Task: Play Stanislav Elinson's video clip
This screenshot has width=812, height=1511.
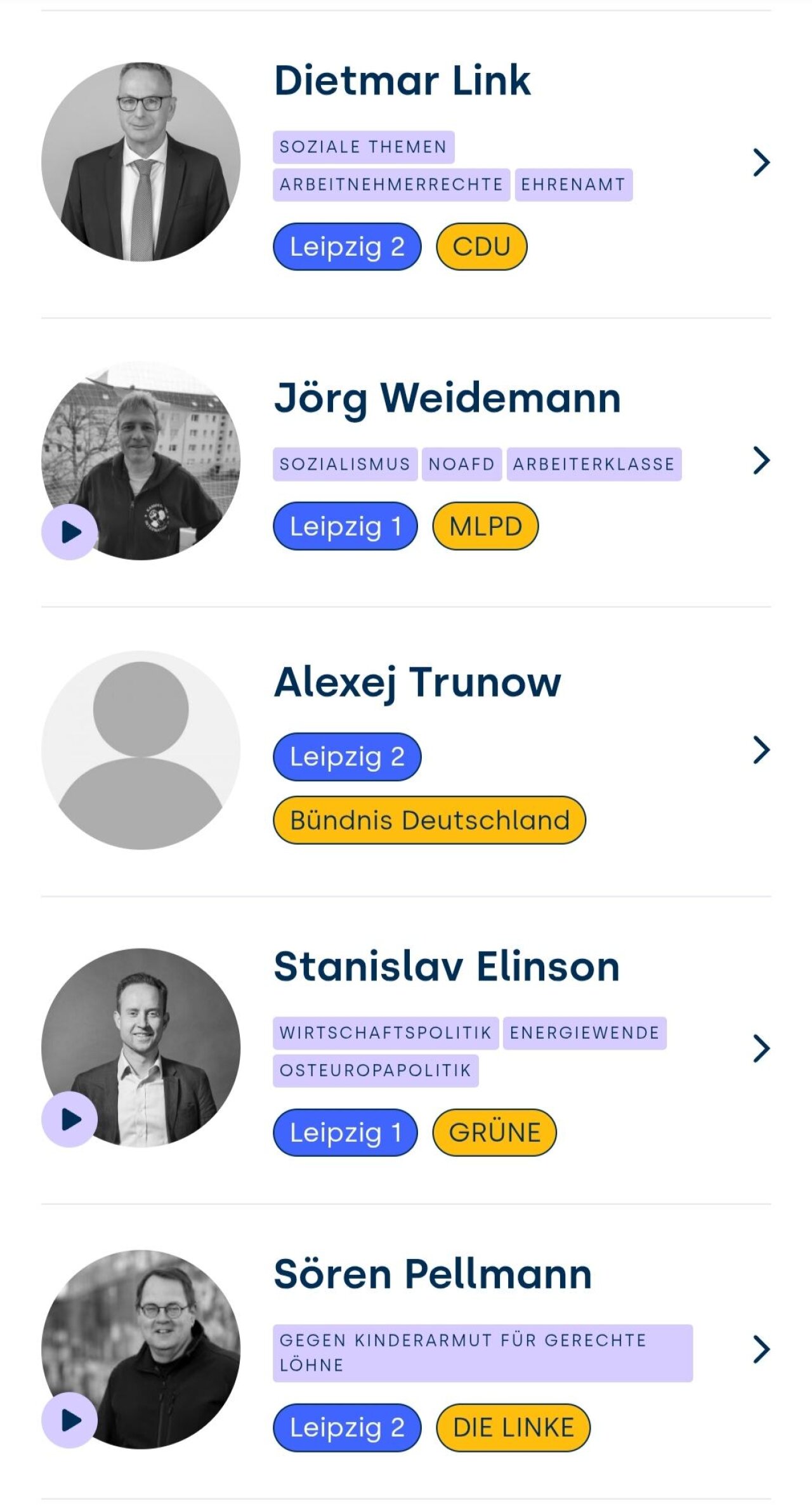Action: pyautogui.click(x=70, y=1119)
